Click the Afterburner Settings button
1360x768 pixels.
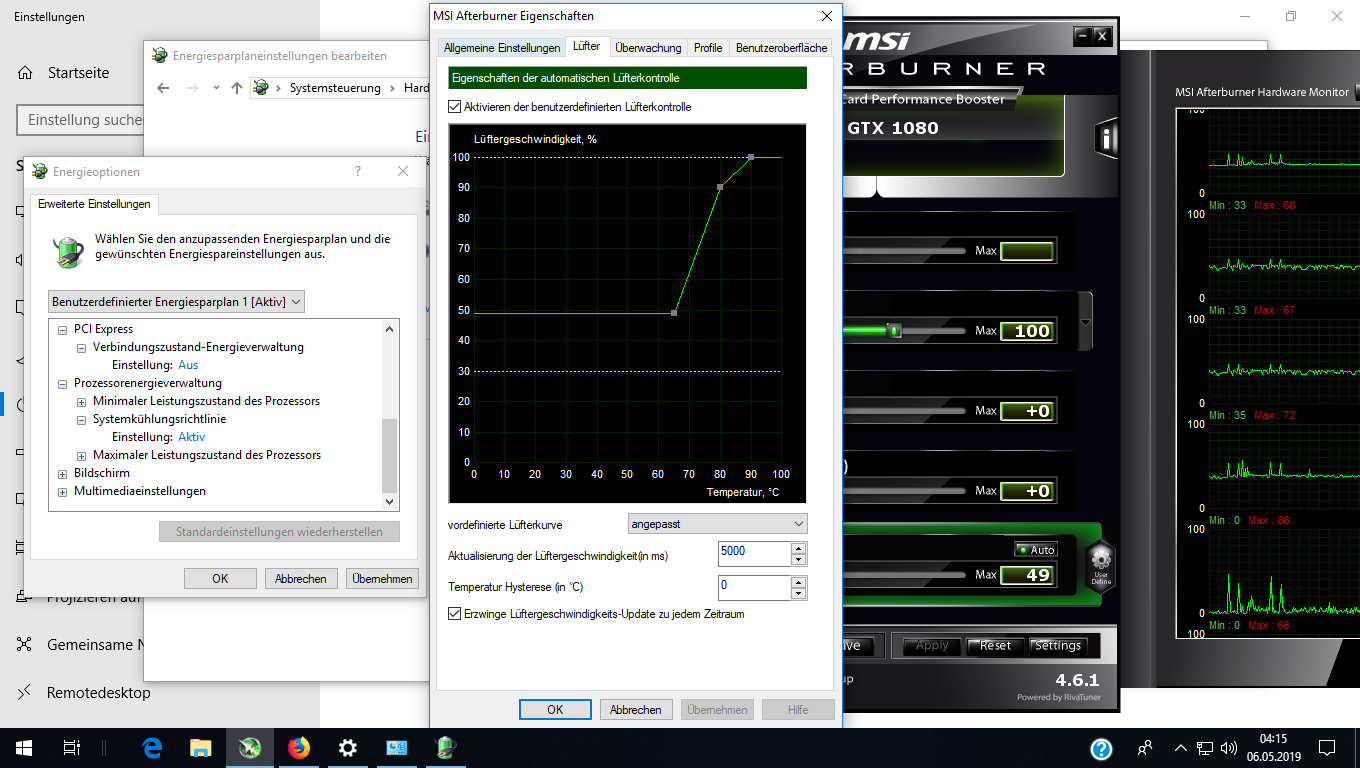pos(1057,646)
